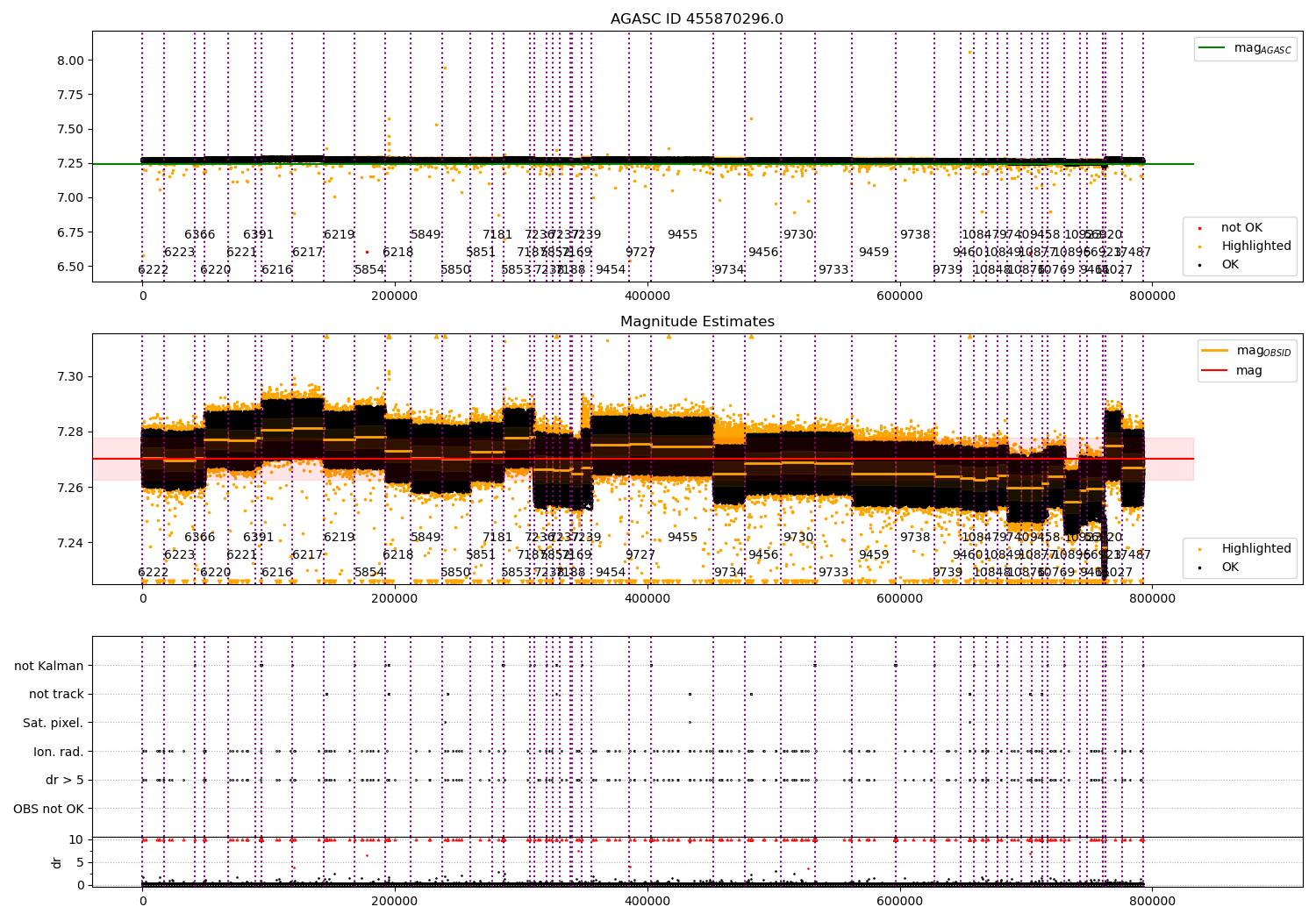1316x921 pixels.
Task: Click the 7.30 y-axis tick label
Action: point(70,376)
